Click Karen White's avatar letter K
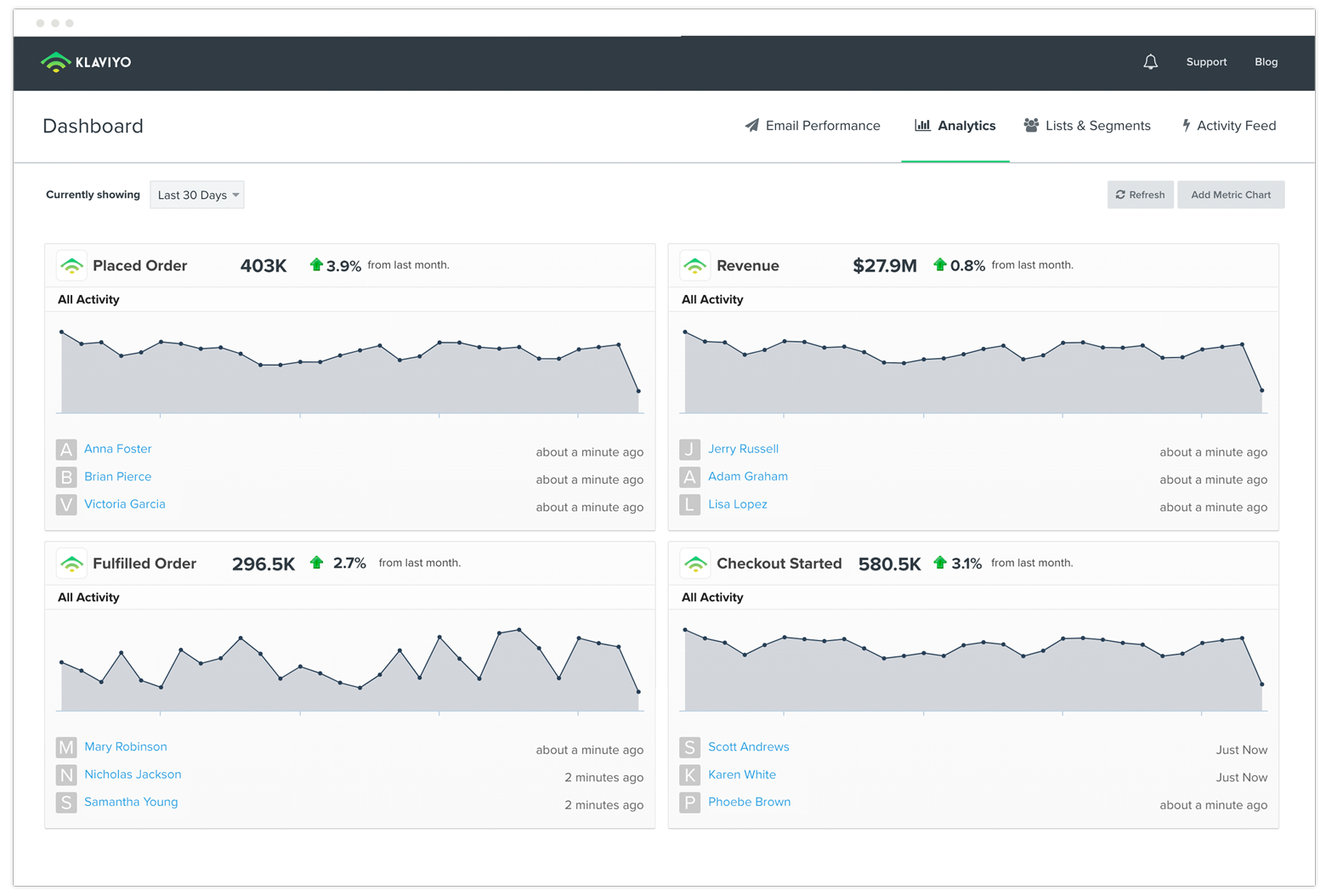 (x=690, y=775)
